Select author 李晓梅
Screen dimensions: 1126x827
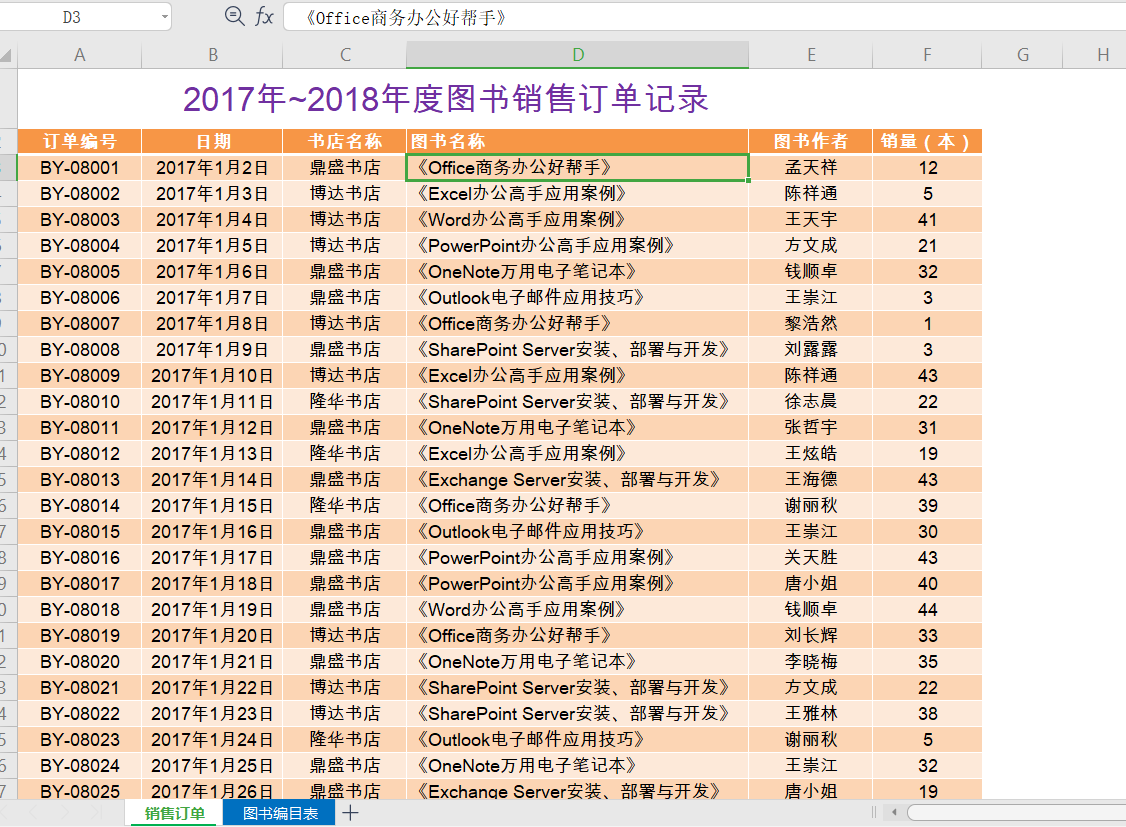point(811,662)
